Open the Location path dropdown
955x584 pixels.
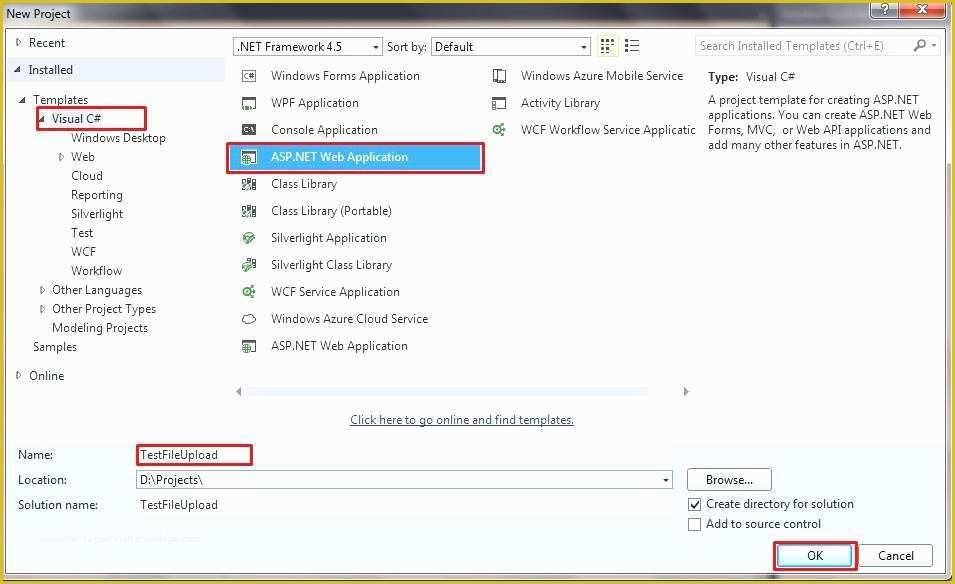[666, 480]
